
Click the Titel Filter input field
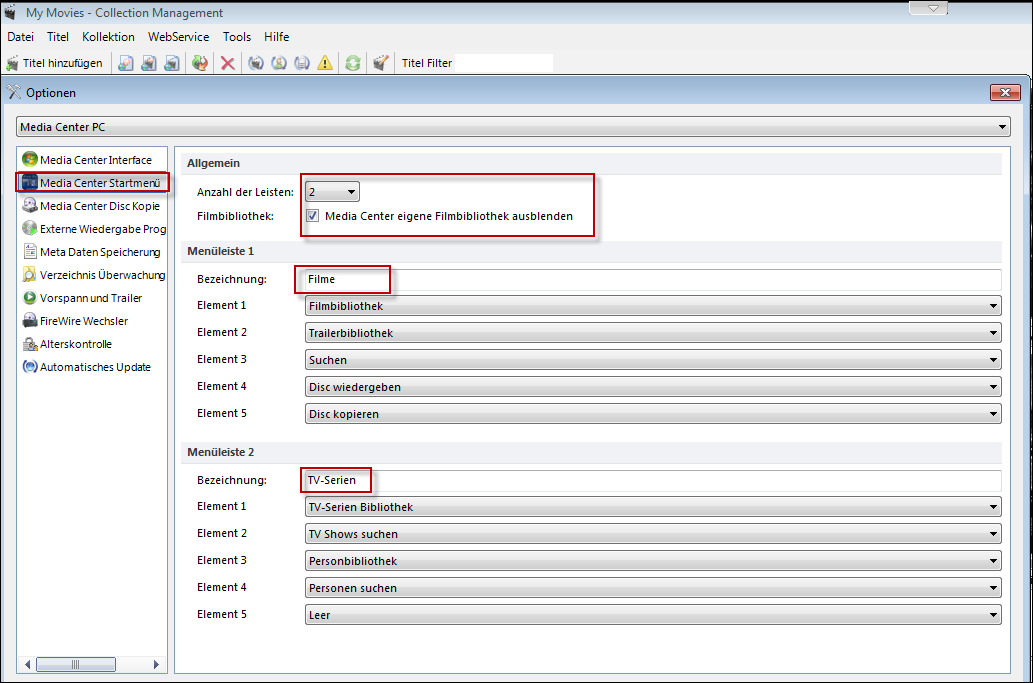pyautogui.click(x=503, y=63)
